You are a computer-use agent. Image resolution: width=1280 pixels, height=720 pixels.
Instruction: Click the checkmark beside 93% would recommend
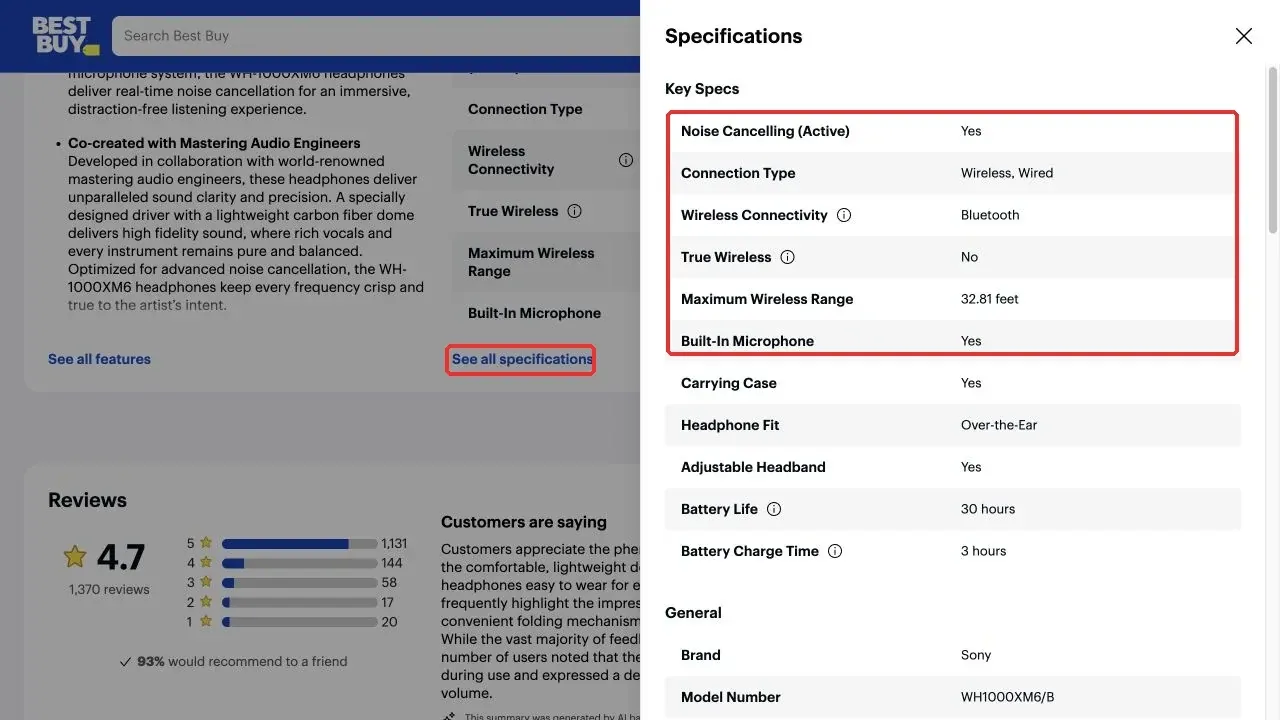pos(125,661)
